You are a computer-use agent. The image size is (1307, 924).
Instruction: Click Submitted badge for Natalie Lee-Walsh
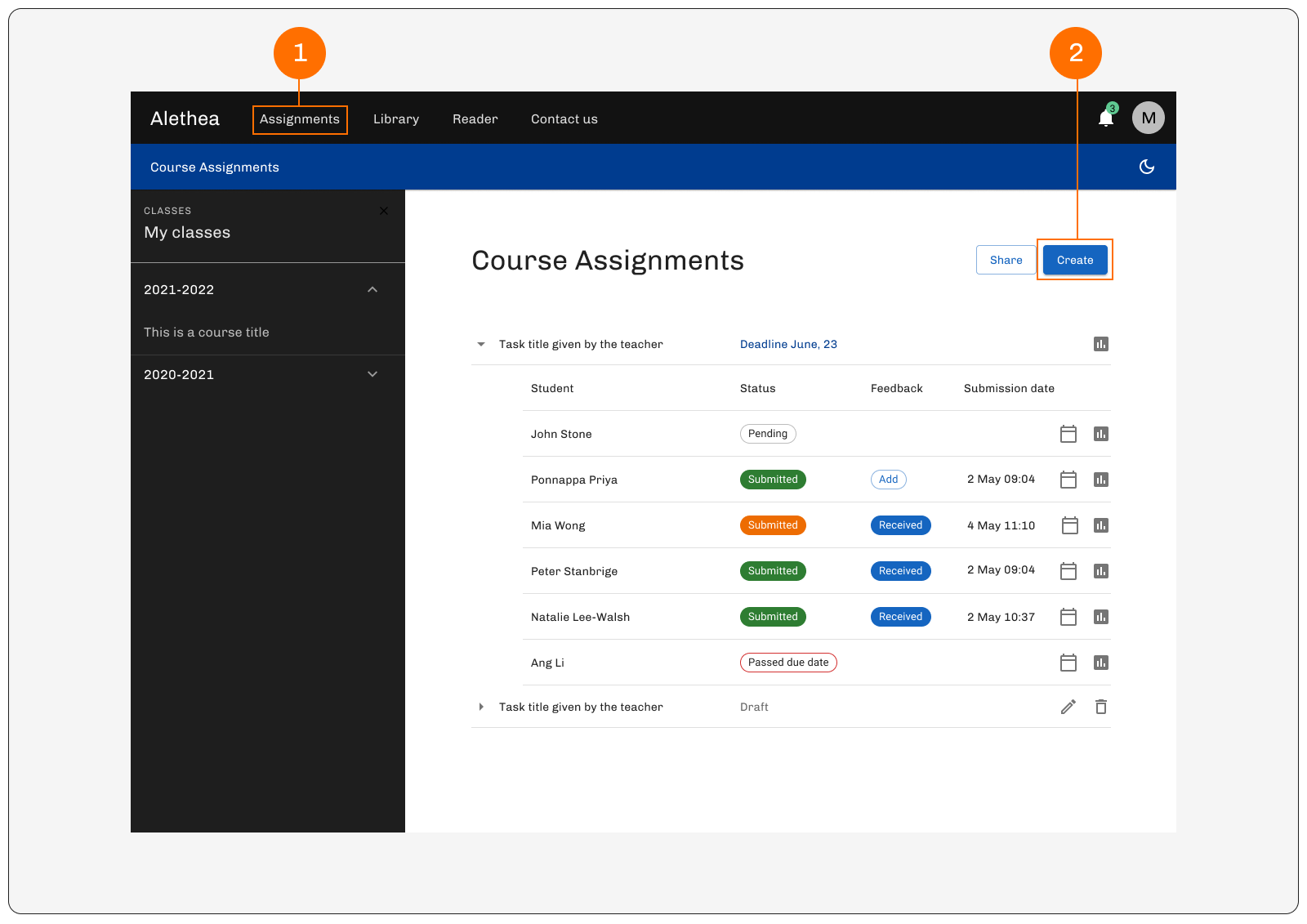(773, 617)
